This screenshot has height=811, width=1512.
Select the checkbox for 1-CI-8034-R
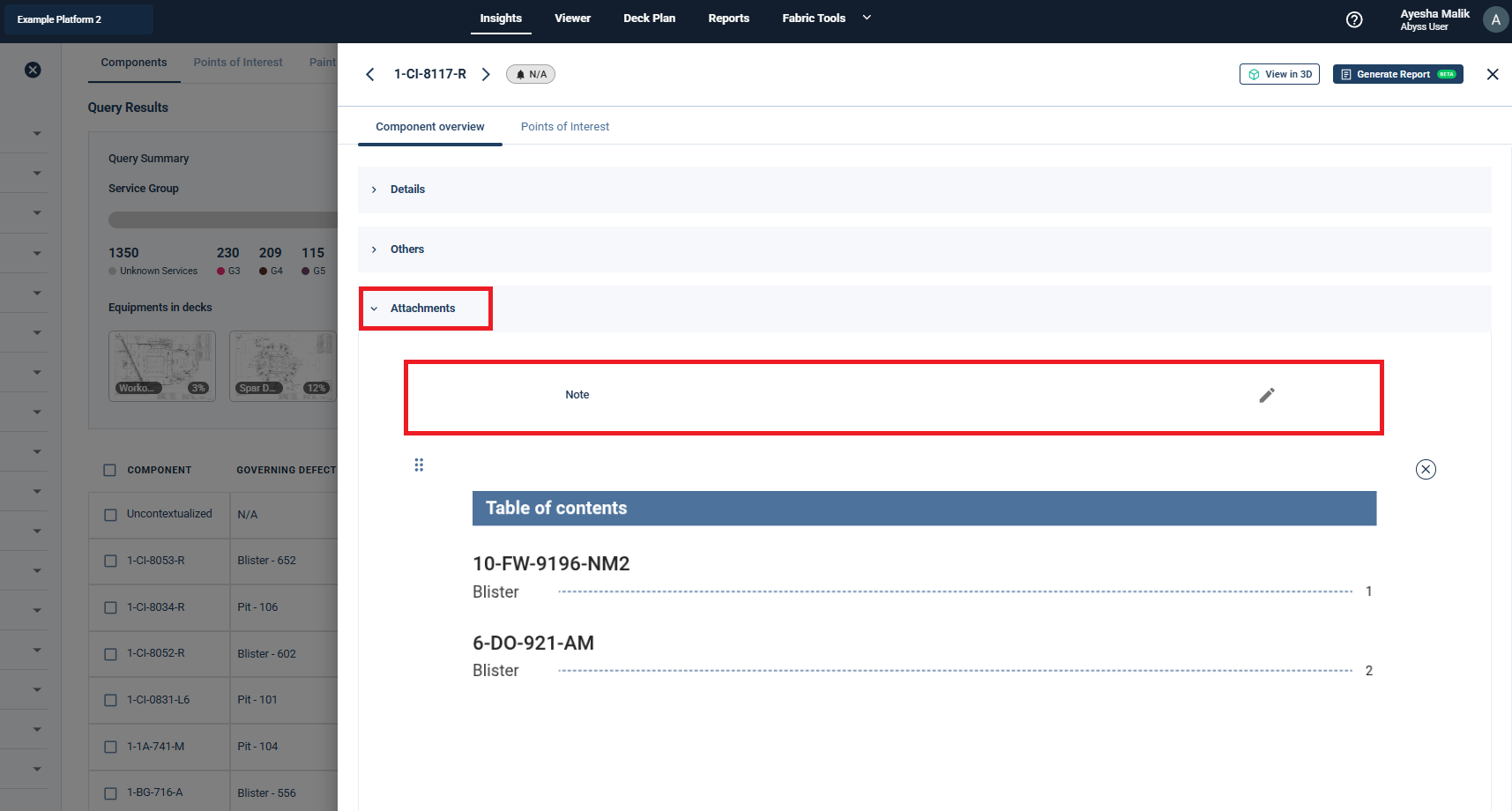click(110, 606)
